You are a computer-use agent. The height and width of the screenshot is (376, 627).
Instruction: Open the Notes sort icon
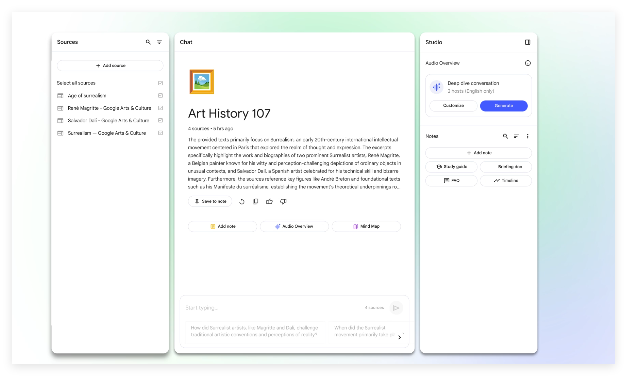(x=516, y=136)
